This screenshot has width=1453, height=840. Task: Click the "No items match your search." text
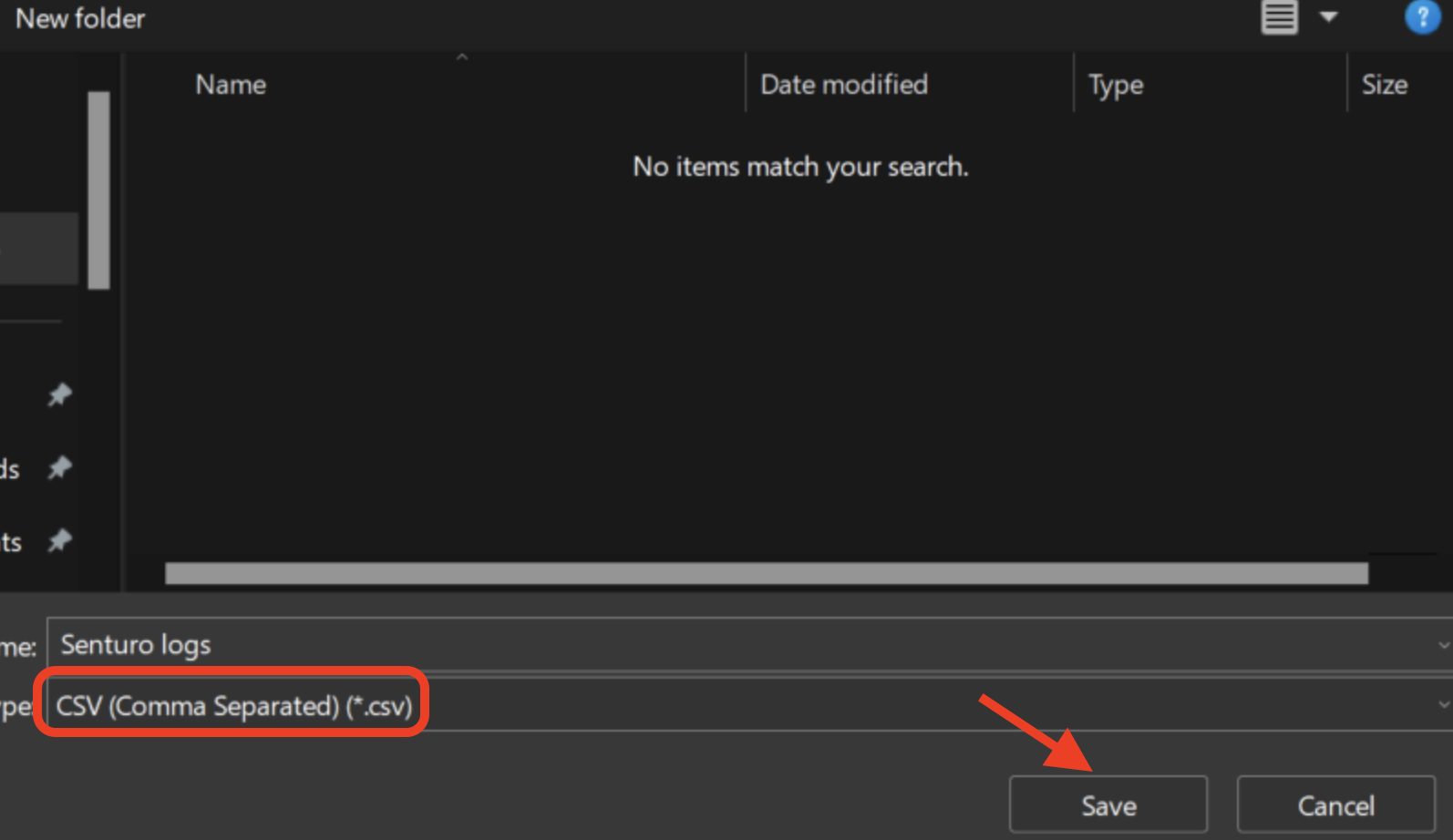800,167
